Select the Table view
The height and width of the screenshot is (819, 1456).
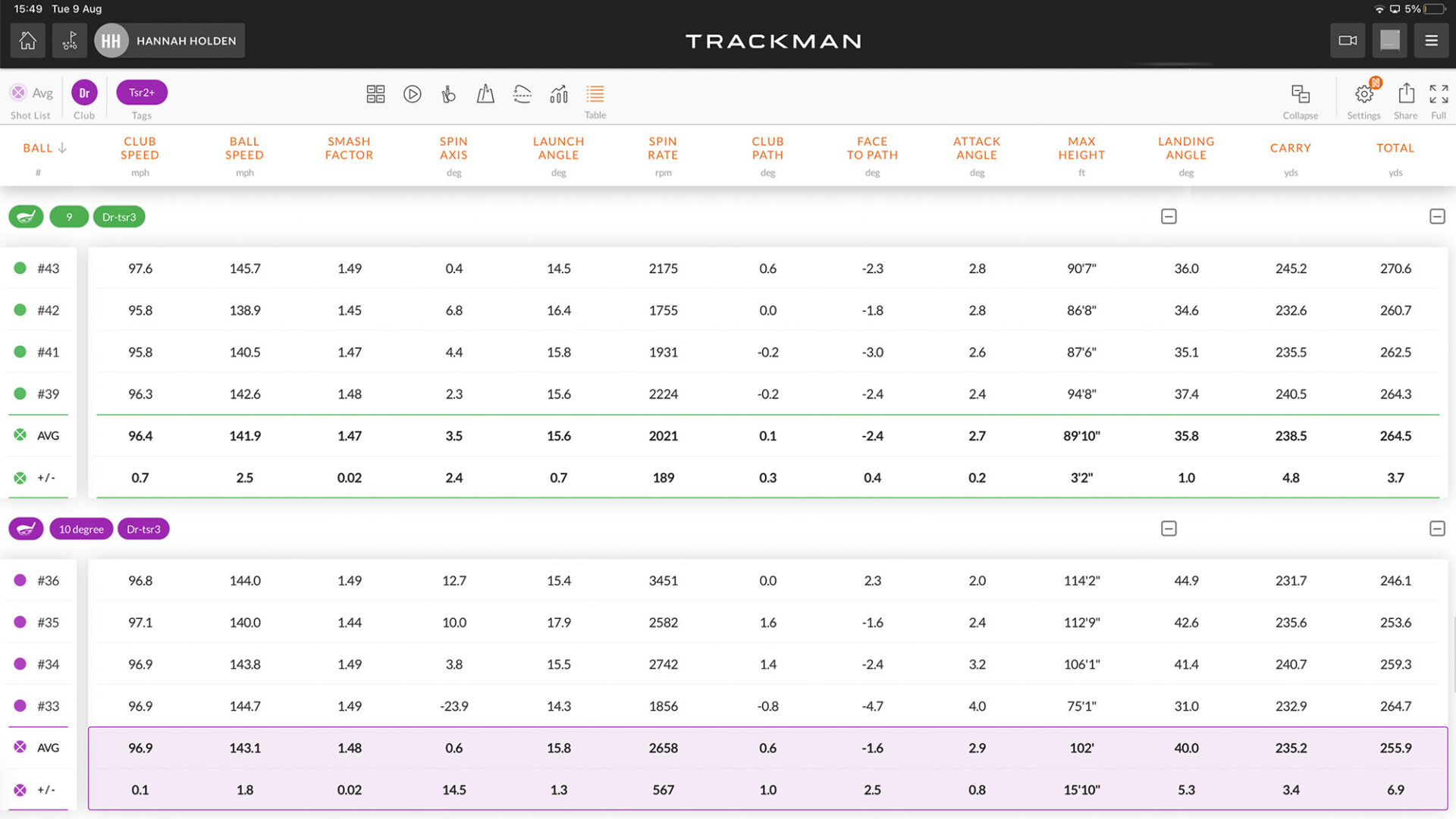point(595,93)
